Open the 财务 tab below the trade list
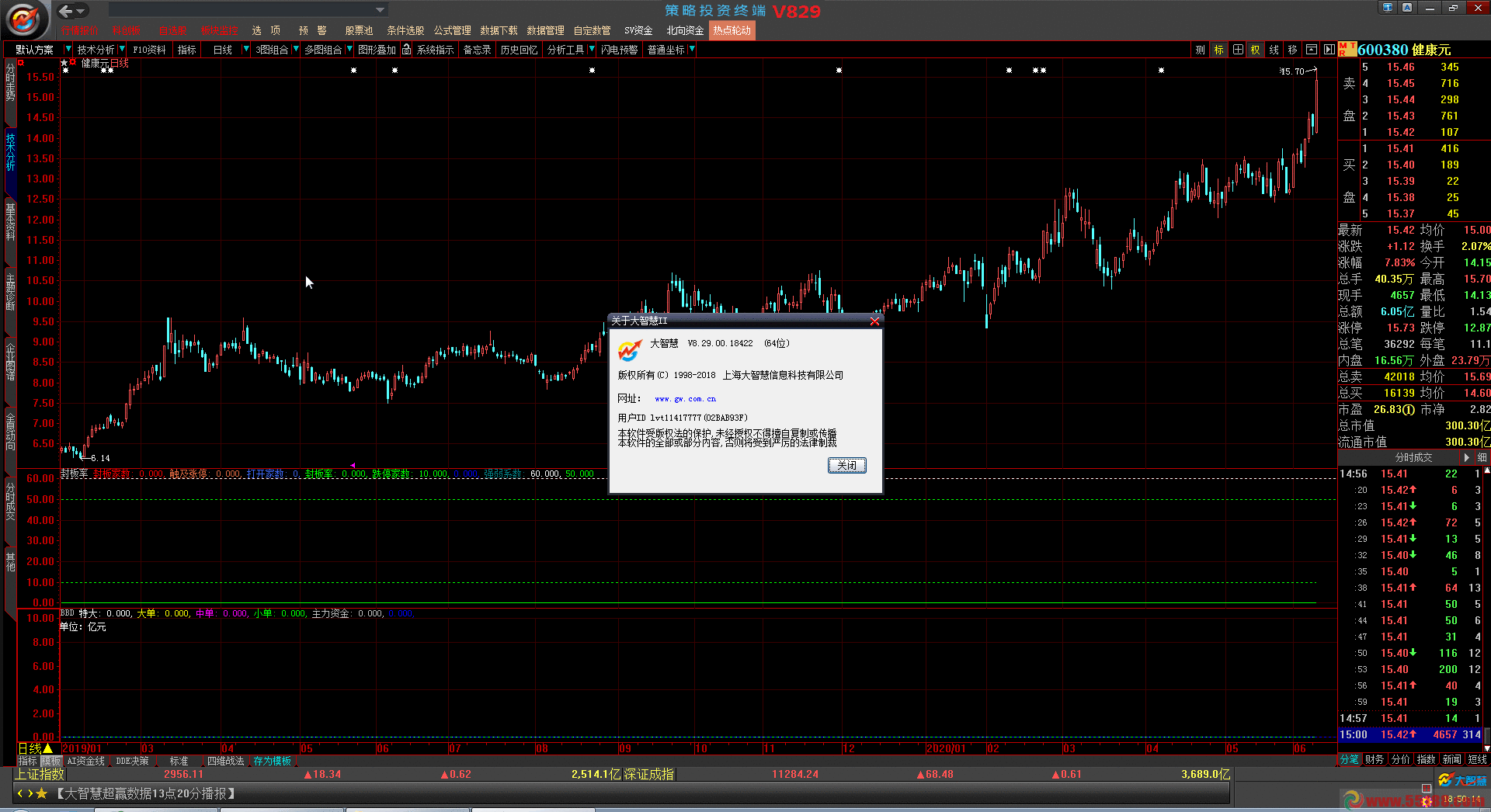The image size is (1491, 812). pos(1375,759)
